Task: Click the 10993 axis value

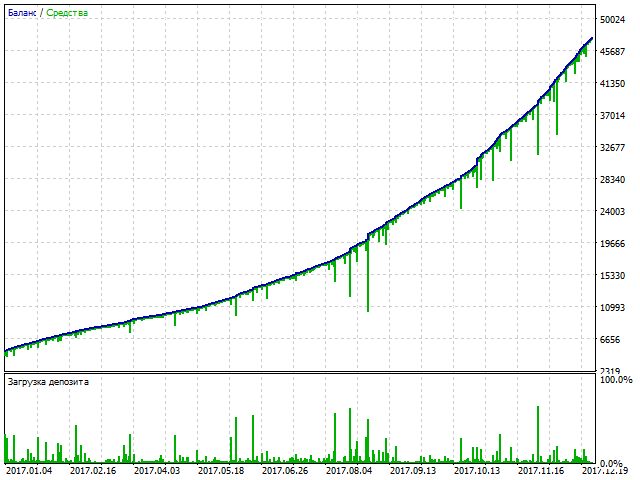Action: 612,308
